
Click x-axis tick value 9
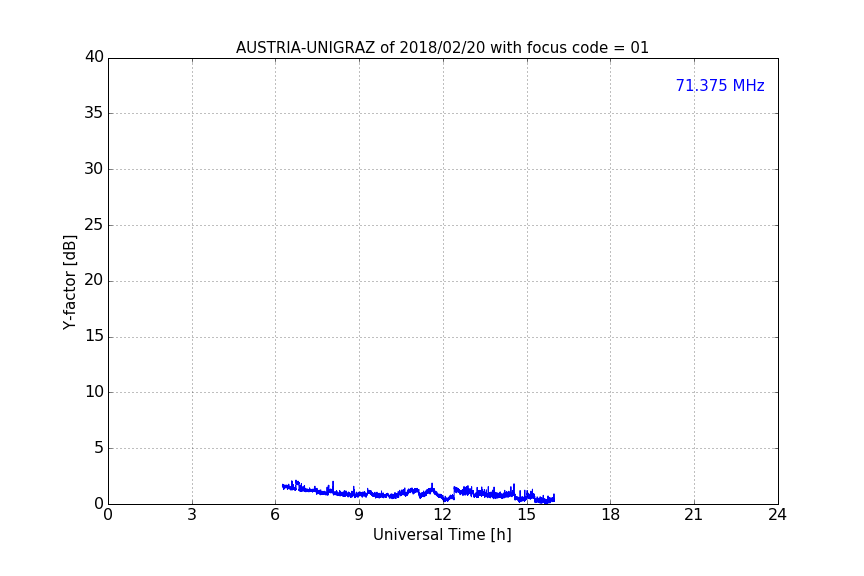tap(359, 515)
